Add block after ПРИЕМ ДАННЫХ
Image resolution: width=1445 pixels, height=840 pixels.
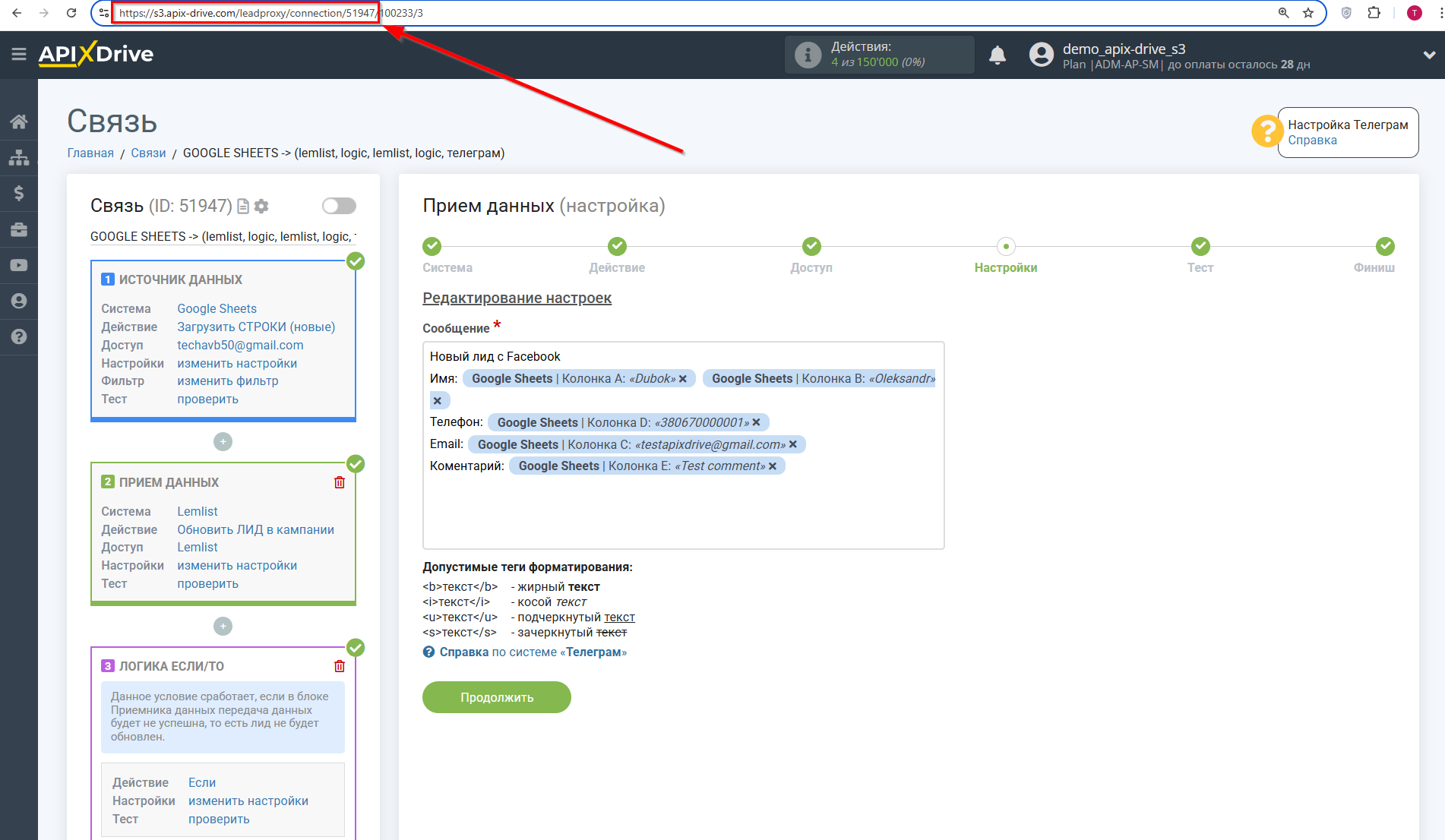point(223,626)
